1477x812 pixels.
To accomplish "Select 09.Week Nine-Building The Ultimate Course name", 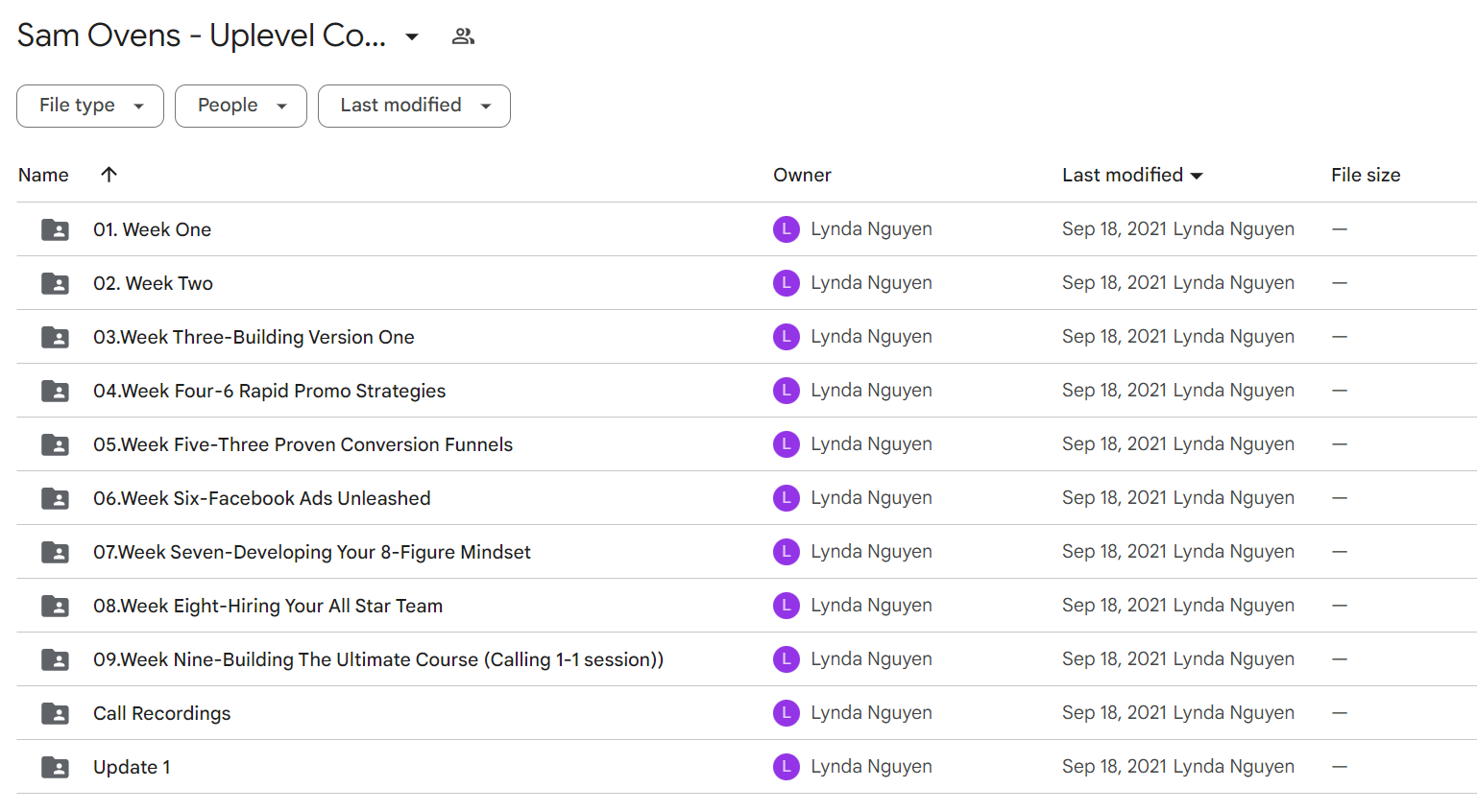I will point(378,659).
